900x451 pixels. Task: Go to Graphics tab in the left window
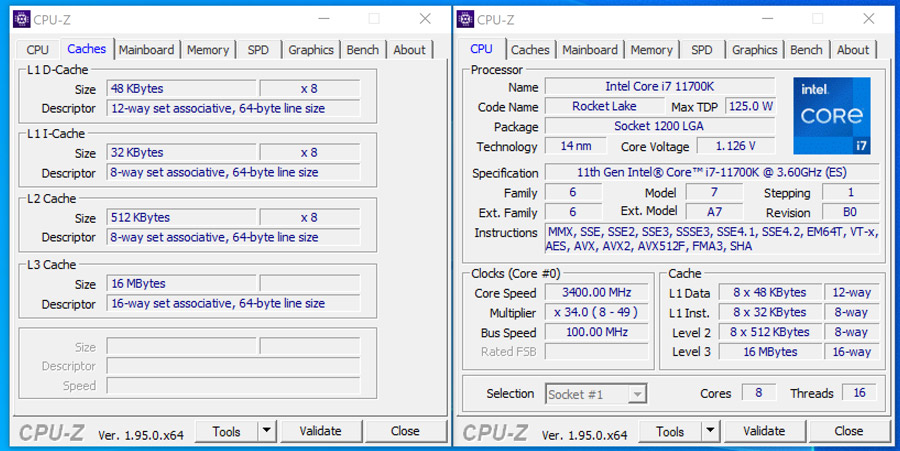(311, 50)
